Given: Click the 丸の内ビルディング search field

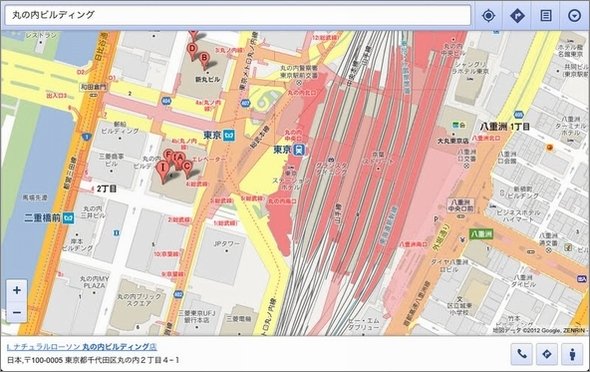Looking at the screenshot, I should pyautogui.click(x=238, y=15).
